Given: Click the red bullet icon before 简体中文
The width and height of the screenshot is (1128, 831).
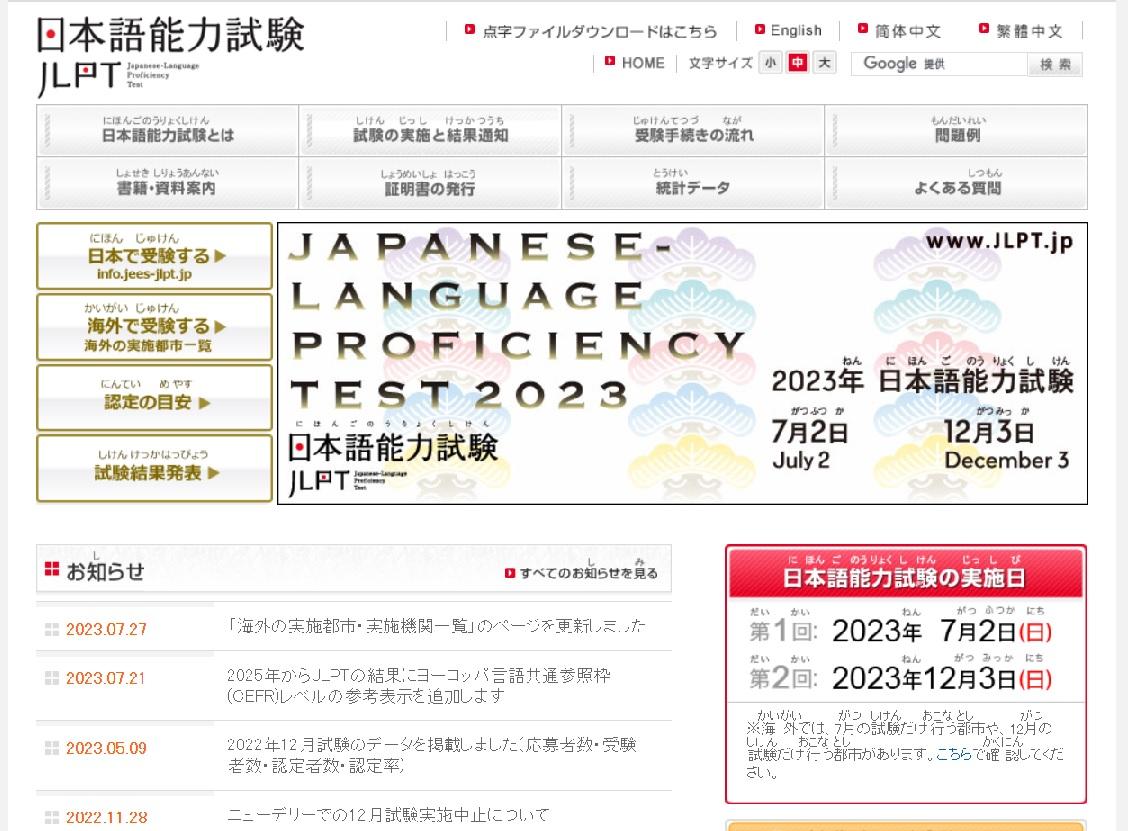Looking at the screenshot, I should pos(863,29).
